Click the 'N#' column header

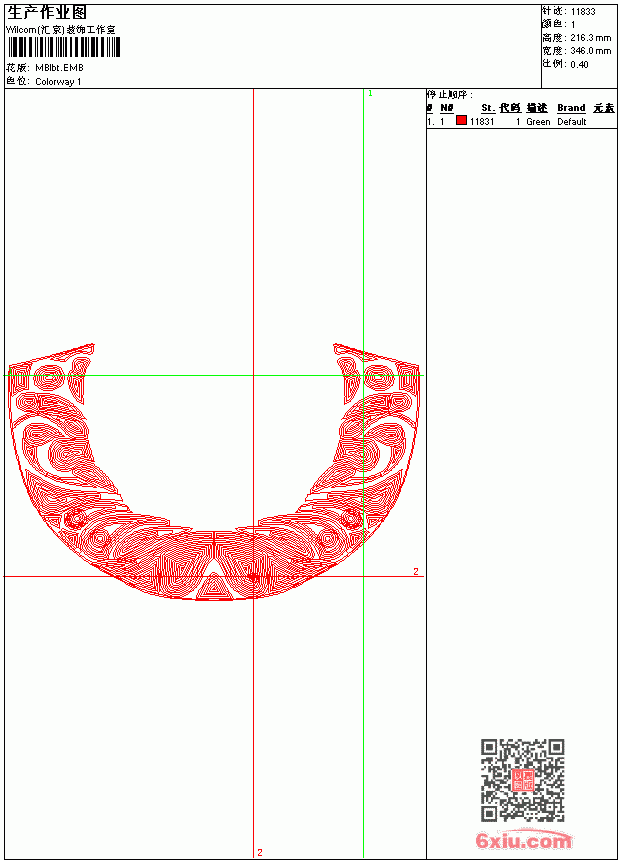(x=447, y=108)
